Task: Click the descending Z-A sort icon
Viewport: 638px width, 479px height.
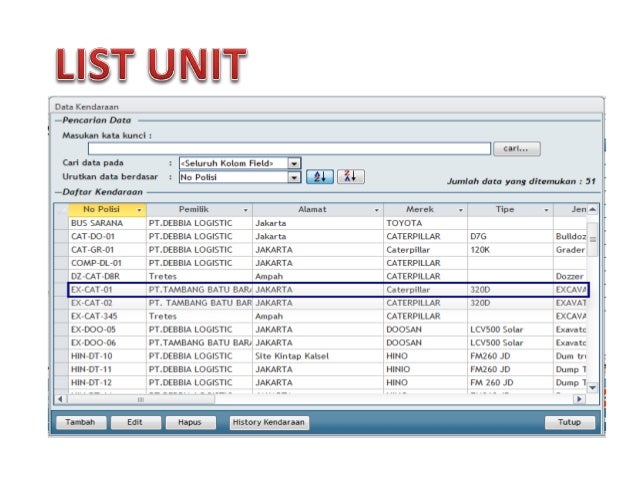Action: (350, 177)
